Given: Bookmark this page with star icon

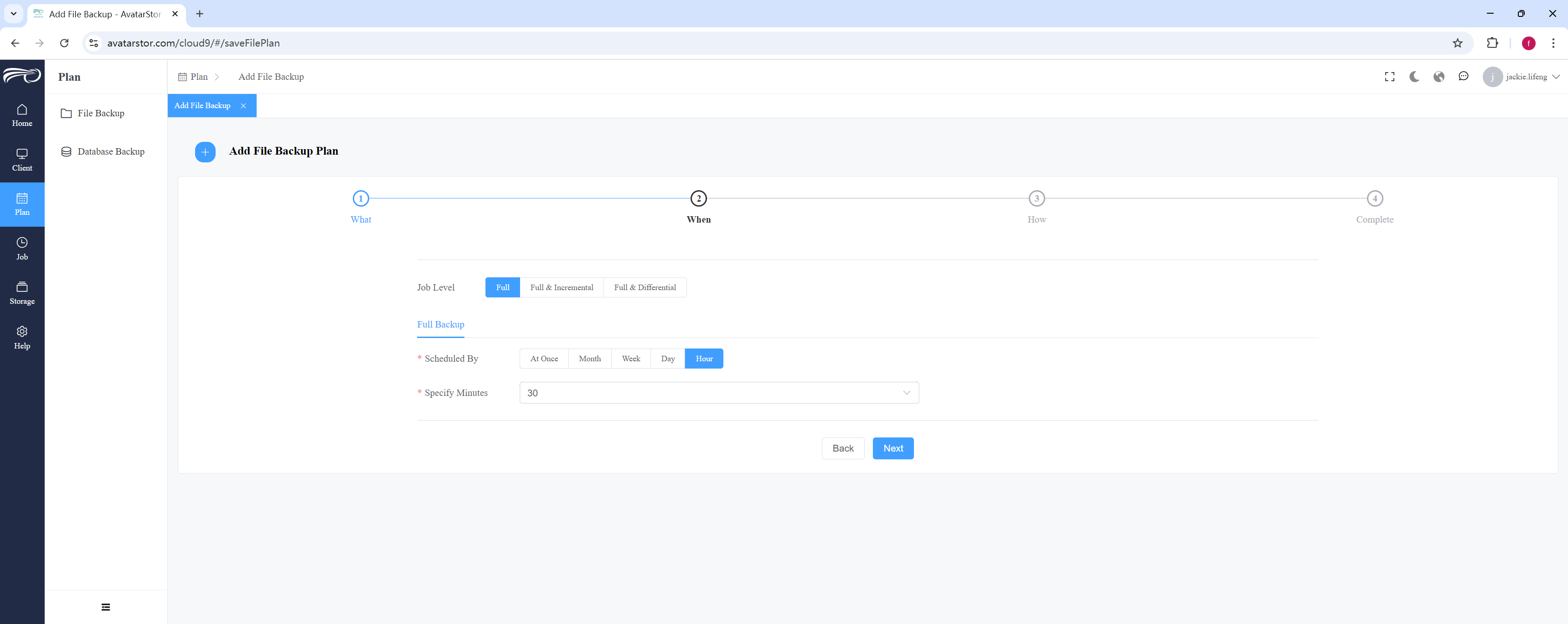Looking at the screenshot, I should (x=1457, y=43).
